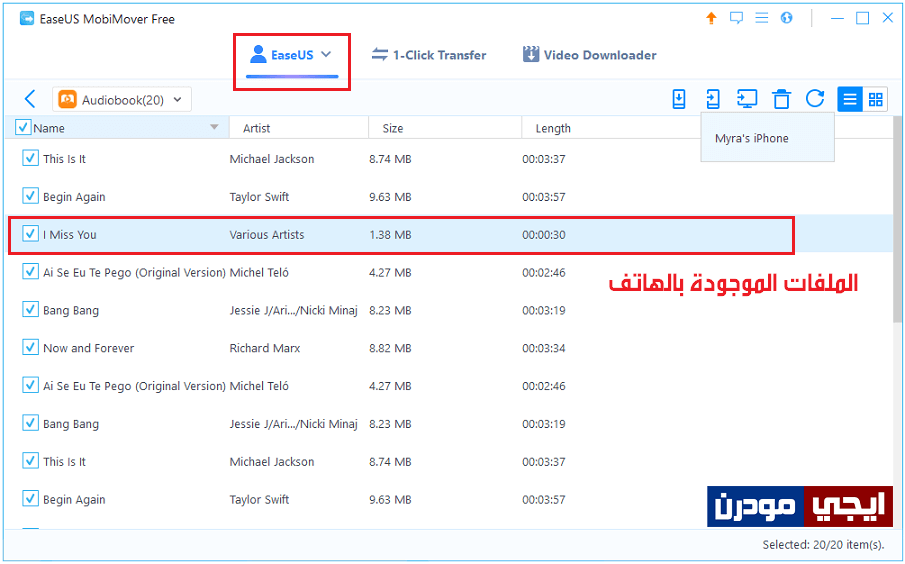
Task: Click the export to computer icon
Action: pyautogui.click(x=747, y=99)
